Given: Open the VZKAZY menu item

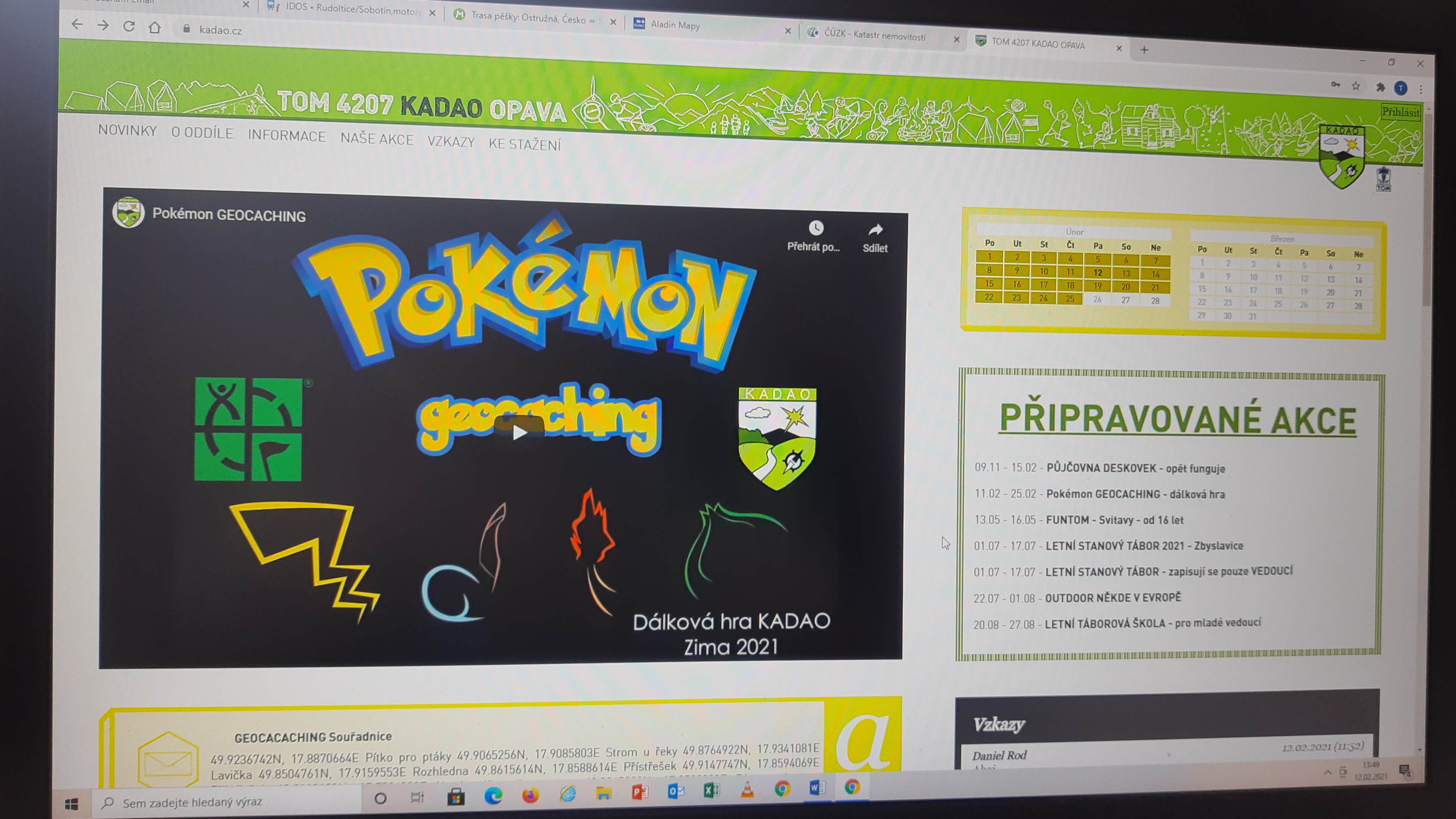Looking at the screenshot, I should point(451,142).
